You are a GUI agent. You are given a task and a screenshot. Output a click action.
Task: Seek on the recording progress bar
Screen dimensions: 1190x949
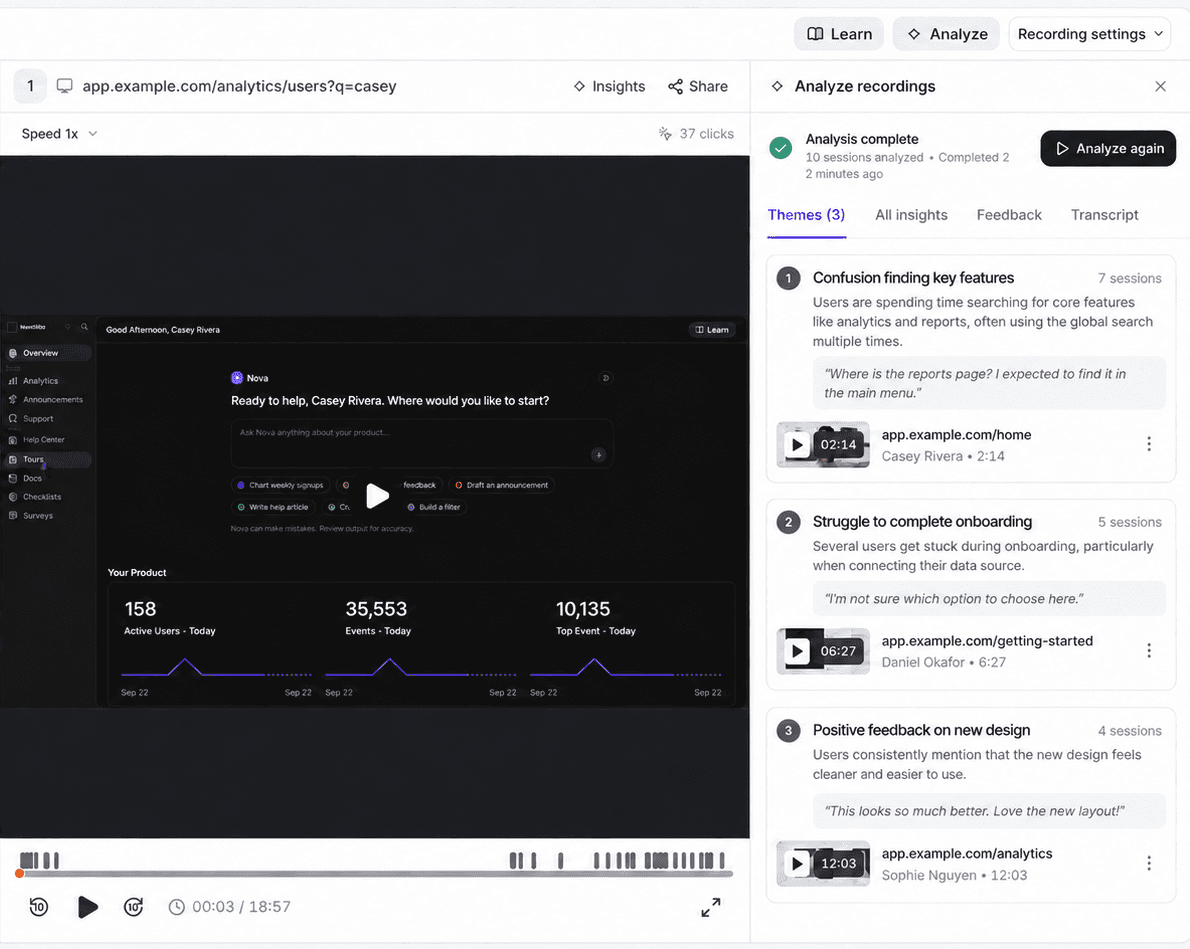point(376,874)
